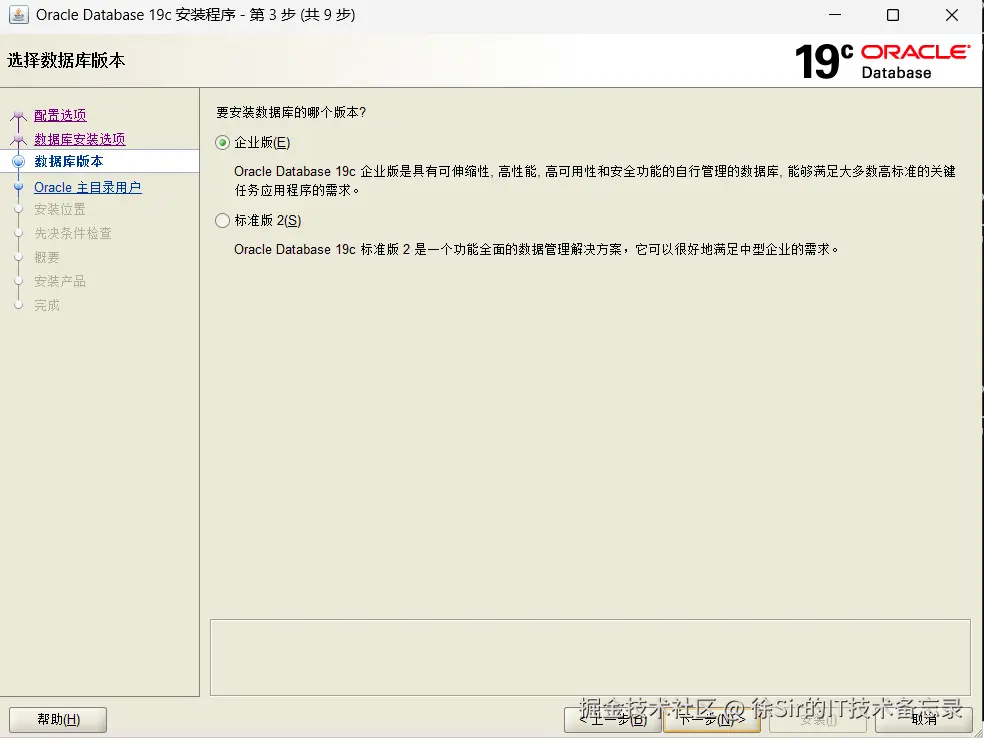Click the enterprise edition description paragraph

(x=595, y=180)
